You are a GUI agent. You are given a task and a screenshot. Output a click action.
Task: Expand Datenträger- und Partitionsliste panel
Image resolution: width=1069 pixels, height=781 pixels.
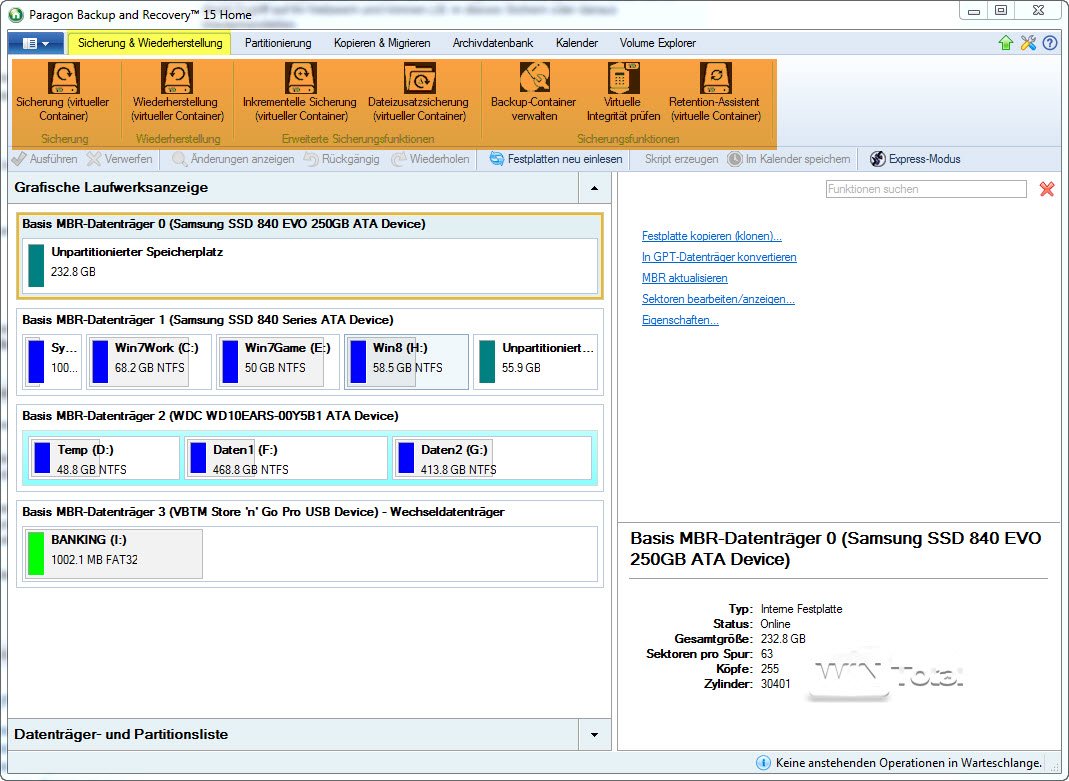[594, 735]
